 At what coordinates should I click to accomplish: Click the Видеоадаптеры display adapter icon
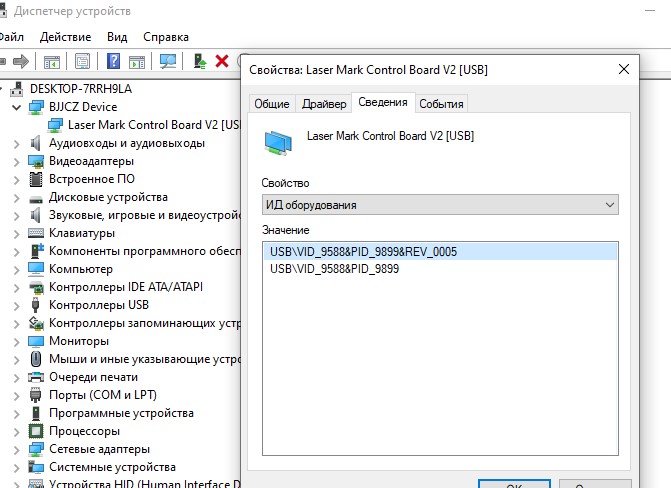pos(36,161)
